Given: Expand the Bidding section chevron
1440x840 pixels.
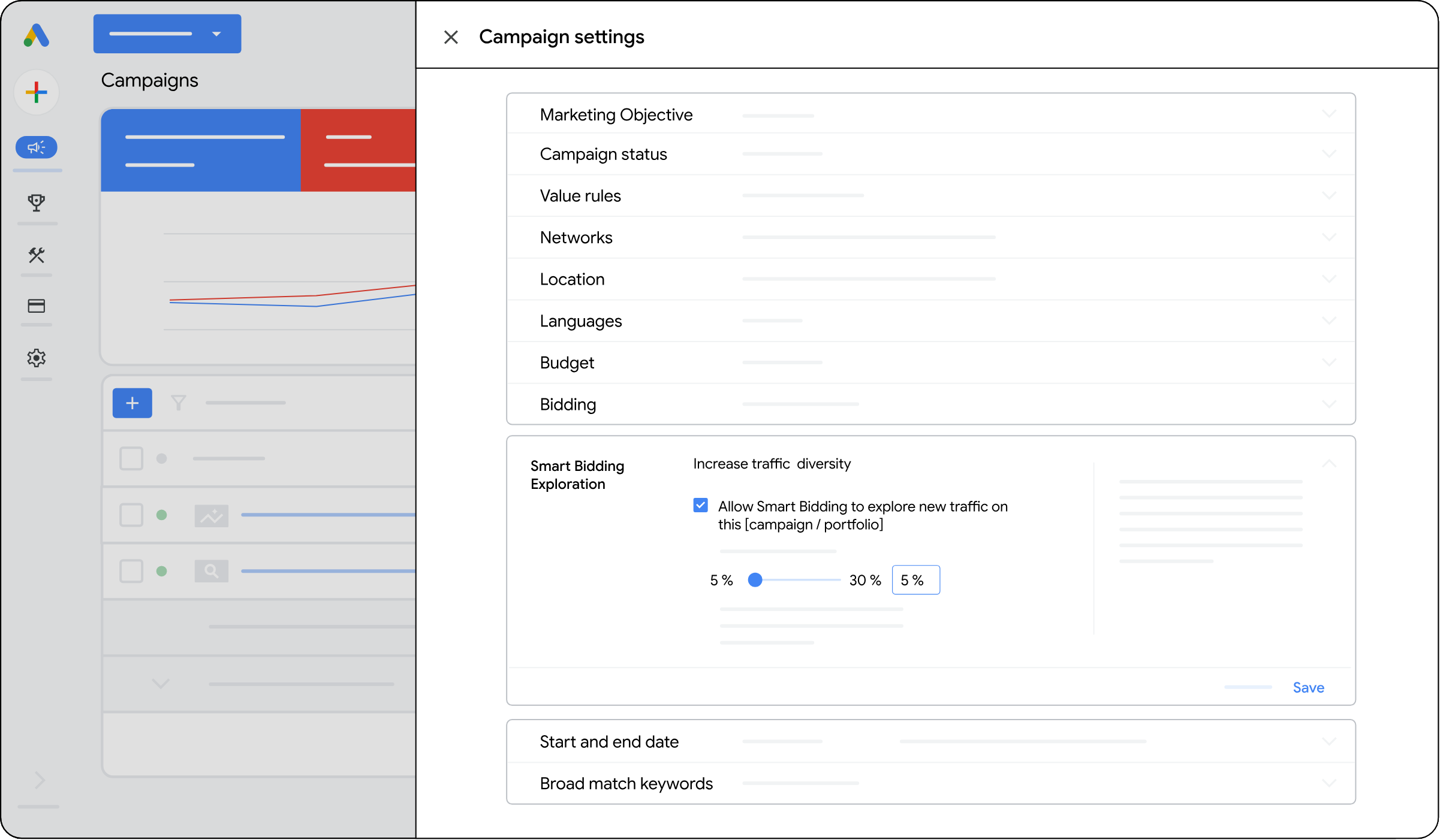Looking at the screenshot, I should pos(1329,404).
